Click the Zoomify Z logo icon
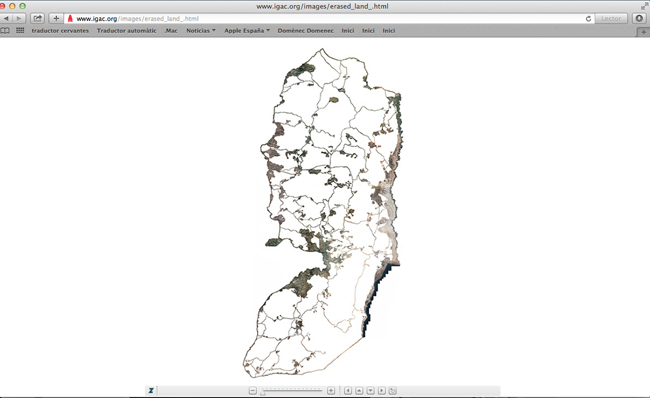 tap(151, 391)
